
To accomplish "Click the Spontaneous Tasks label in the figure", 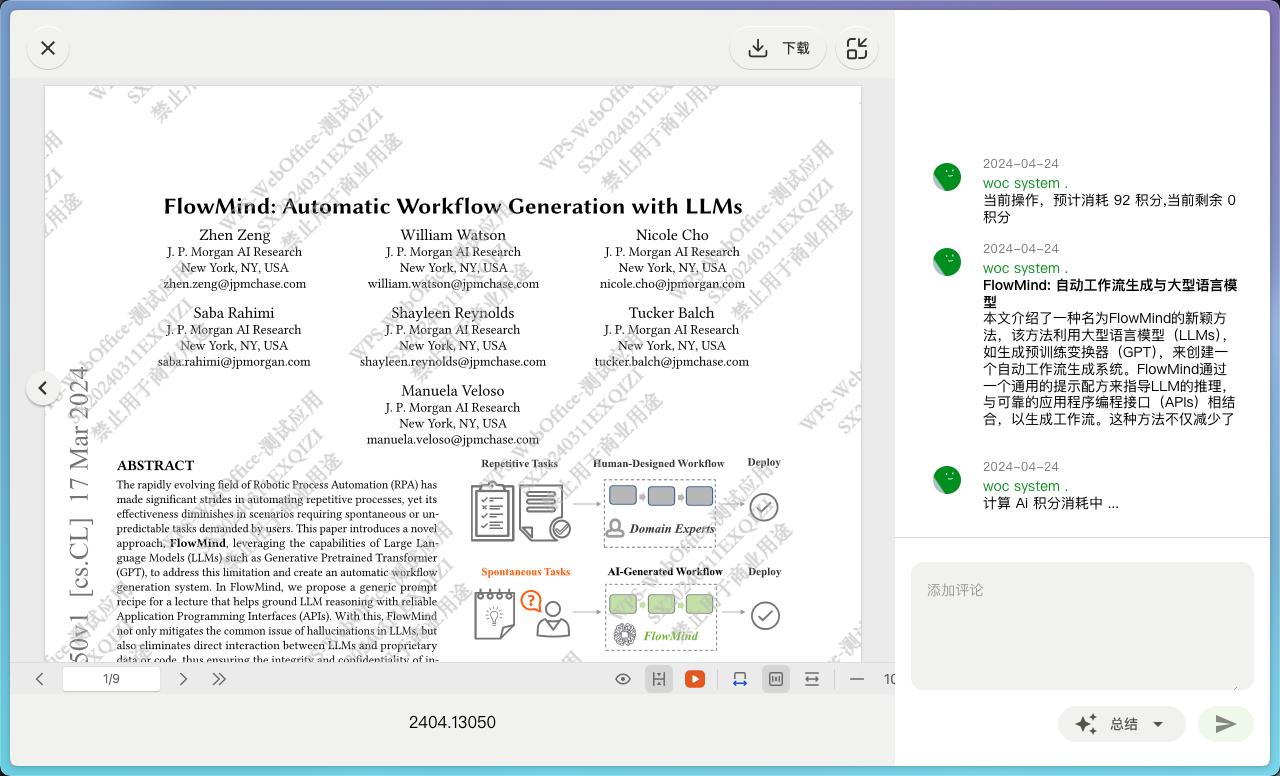I will [526, 572].
